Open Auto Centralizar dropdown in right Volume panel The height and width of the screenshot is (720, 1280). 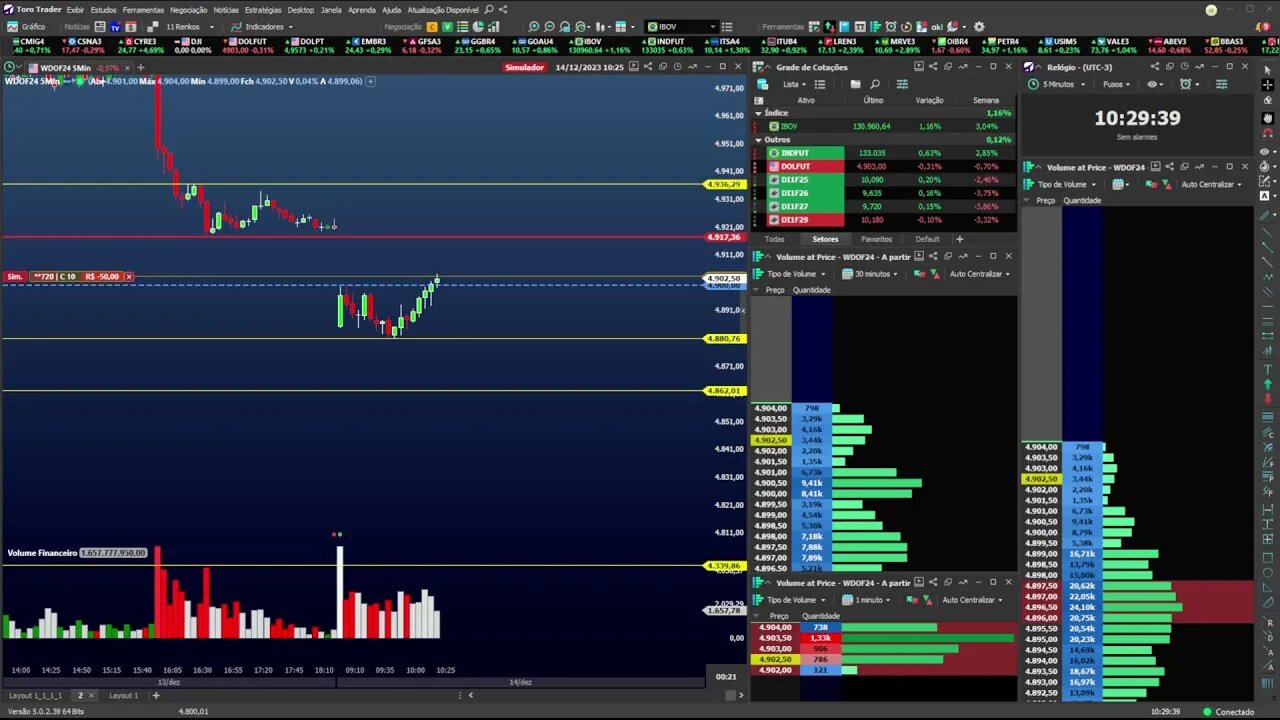pyautogui.click(x=1211, y=184)
